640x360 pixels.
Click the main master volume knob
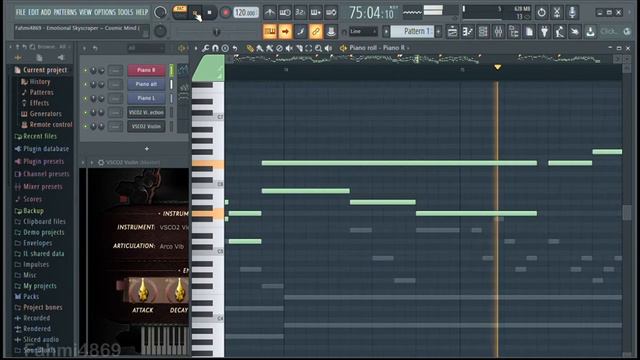point(160,12)
